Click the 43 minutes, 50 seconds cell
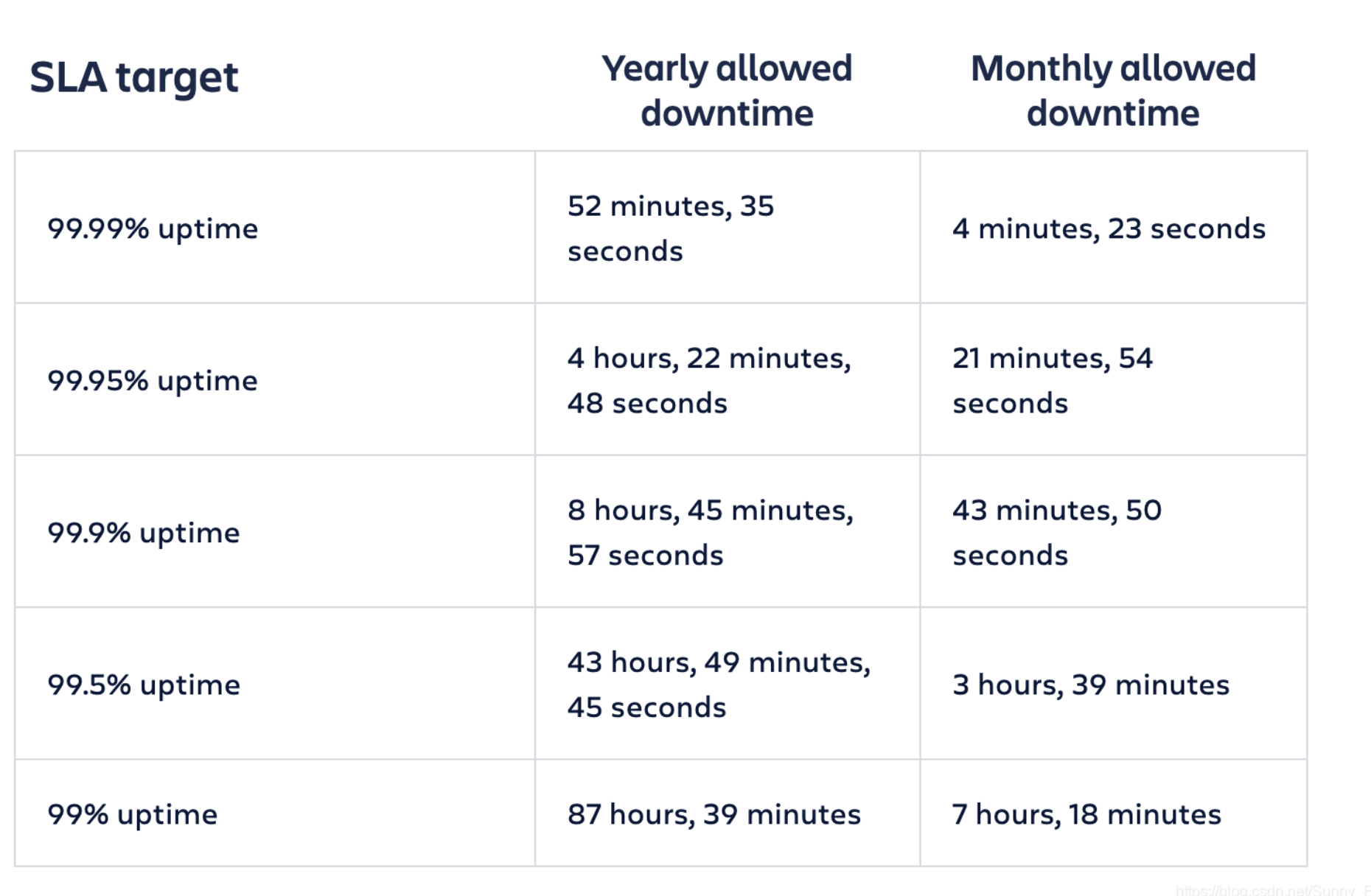 point(1114,531)
